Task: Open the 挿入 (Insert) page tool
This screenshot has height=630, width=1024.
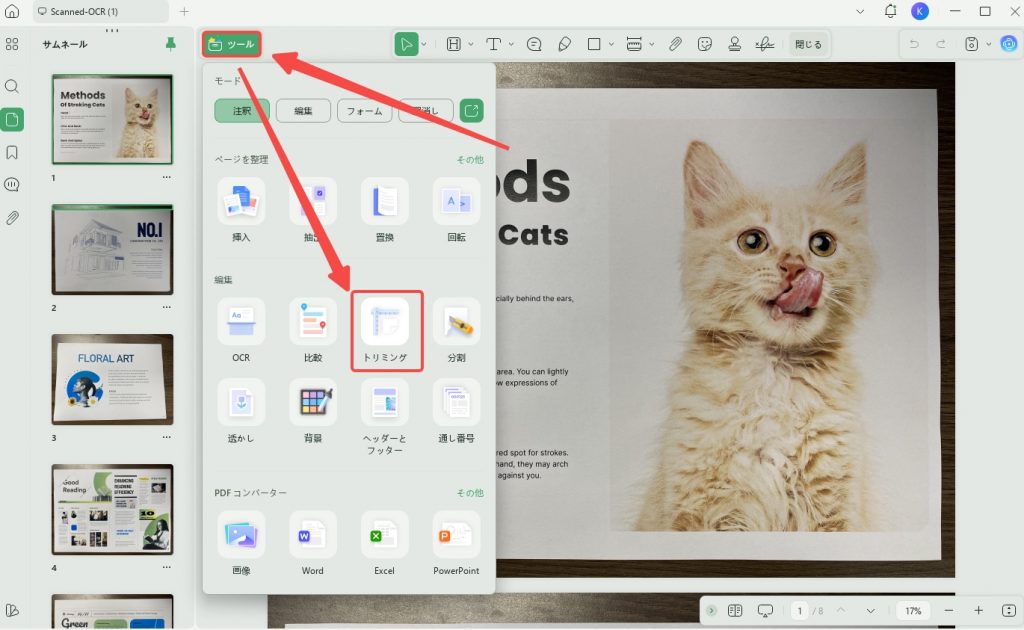Action: coord(241,210)
